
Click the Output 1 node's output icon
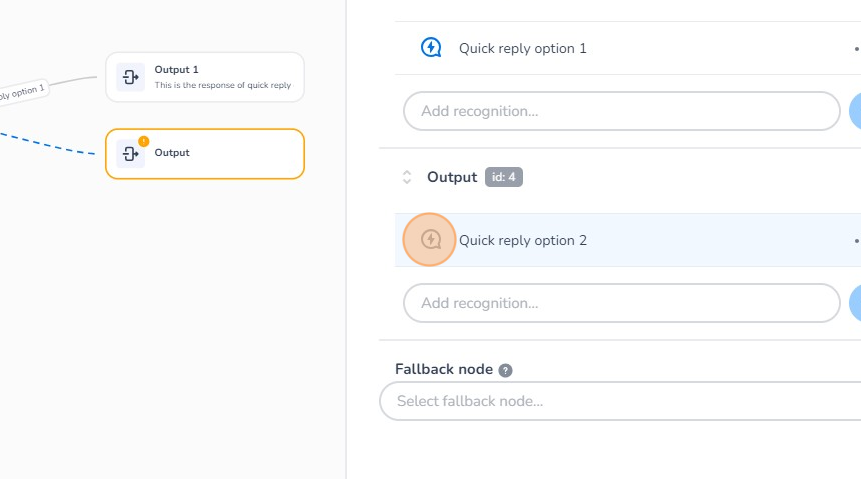[x=130, y=77]
